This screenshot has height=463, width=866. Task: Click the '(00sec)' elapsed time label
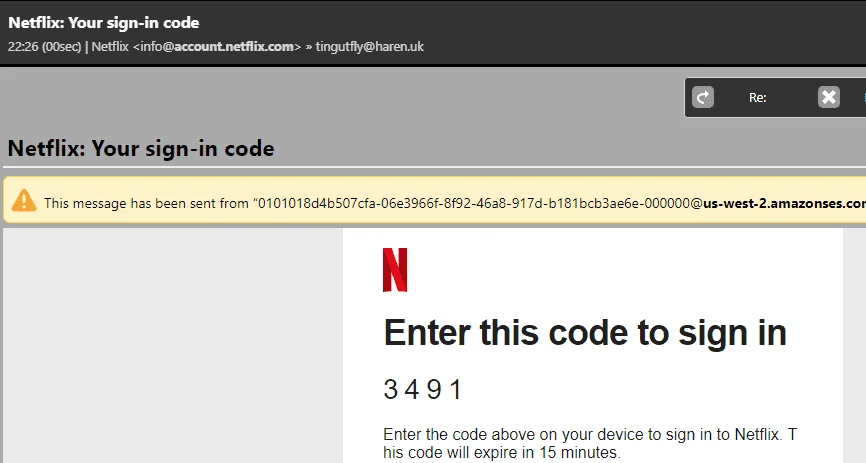click(62, 46)
